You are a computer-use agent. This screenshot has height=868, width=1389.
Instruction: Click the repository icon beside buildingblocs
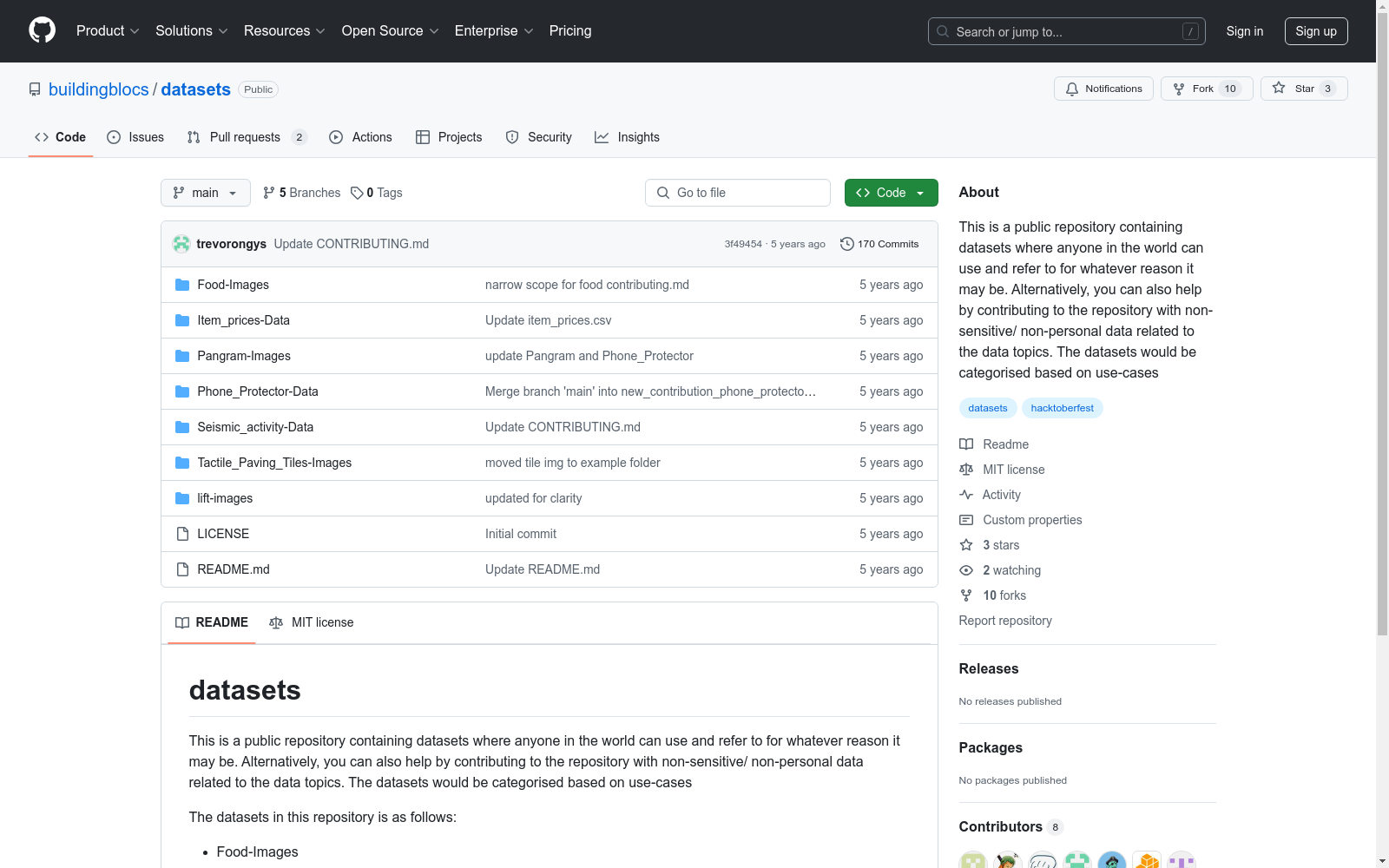tap(35, 89)
